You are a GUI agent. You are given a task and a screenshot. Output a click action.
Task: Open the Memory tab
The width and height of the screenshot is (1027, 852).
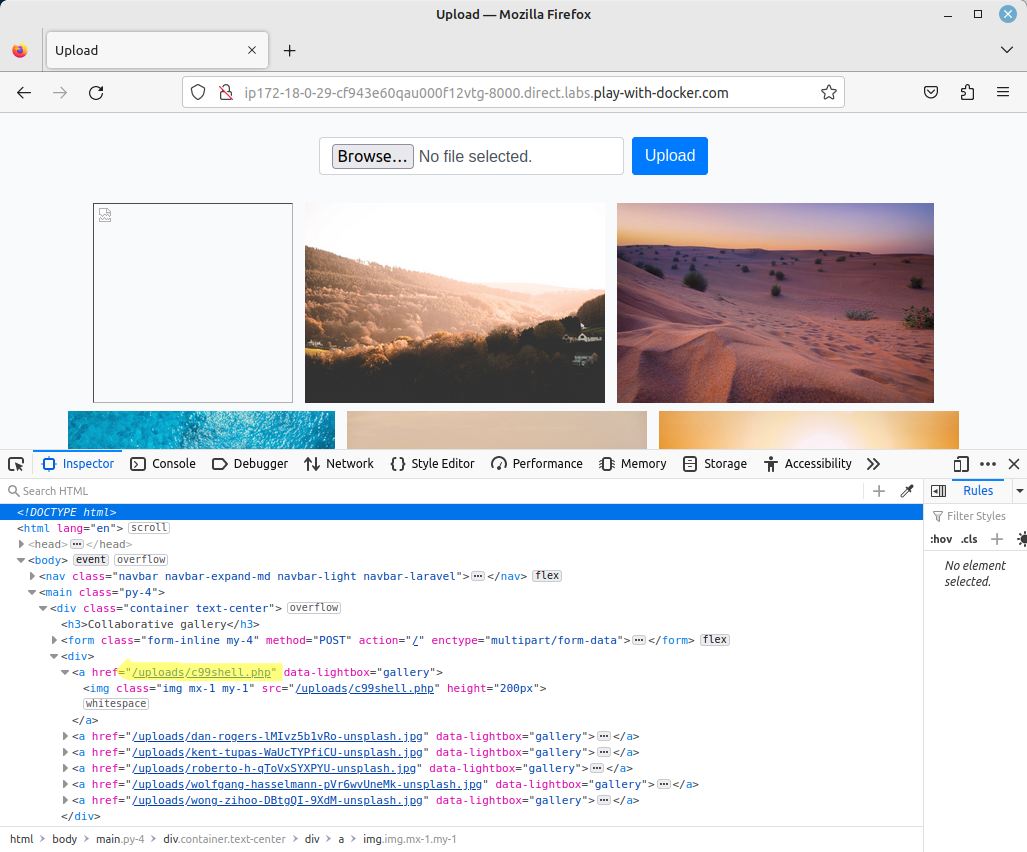(633, 464)
